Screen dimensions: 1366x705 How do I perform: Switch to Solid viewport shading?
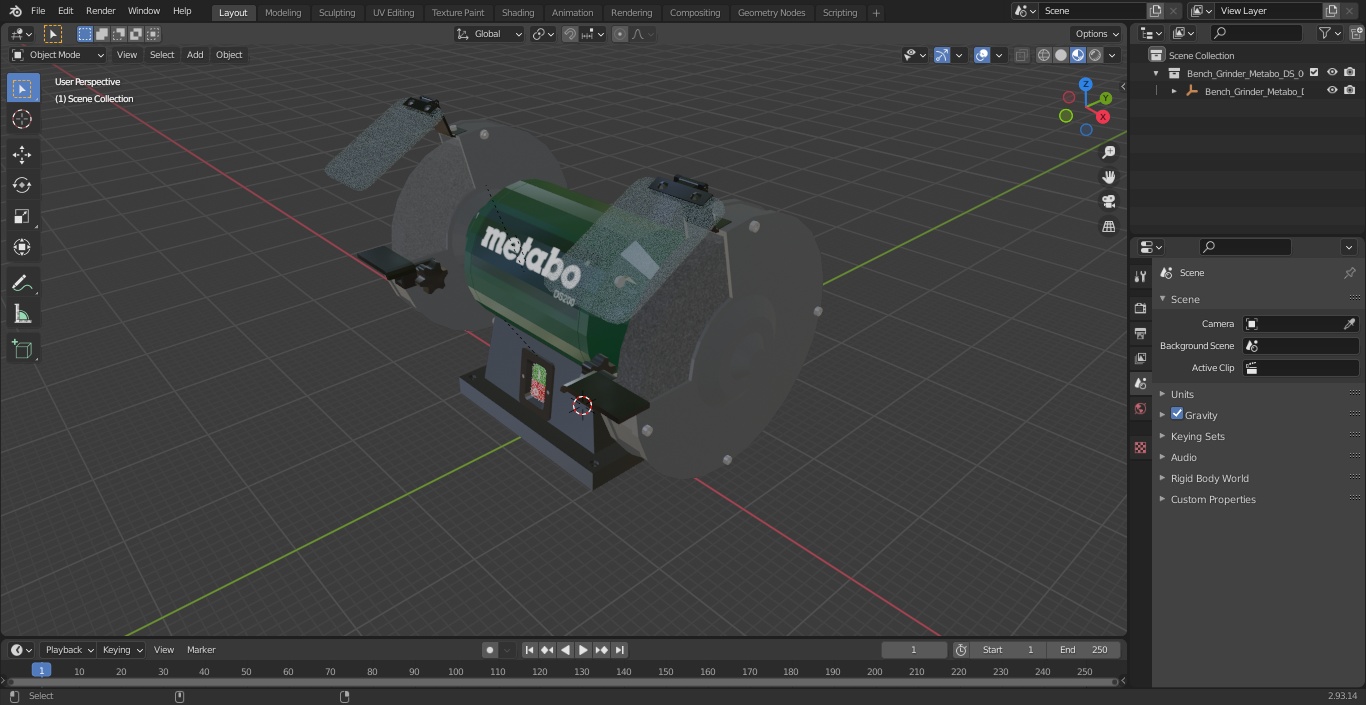[x=1061, y=55]
